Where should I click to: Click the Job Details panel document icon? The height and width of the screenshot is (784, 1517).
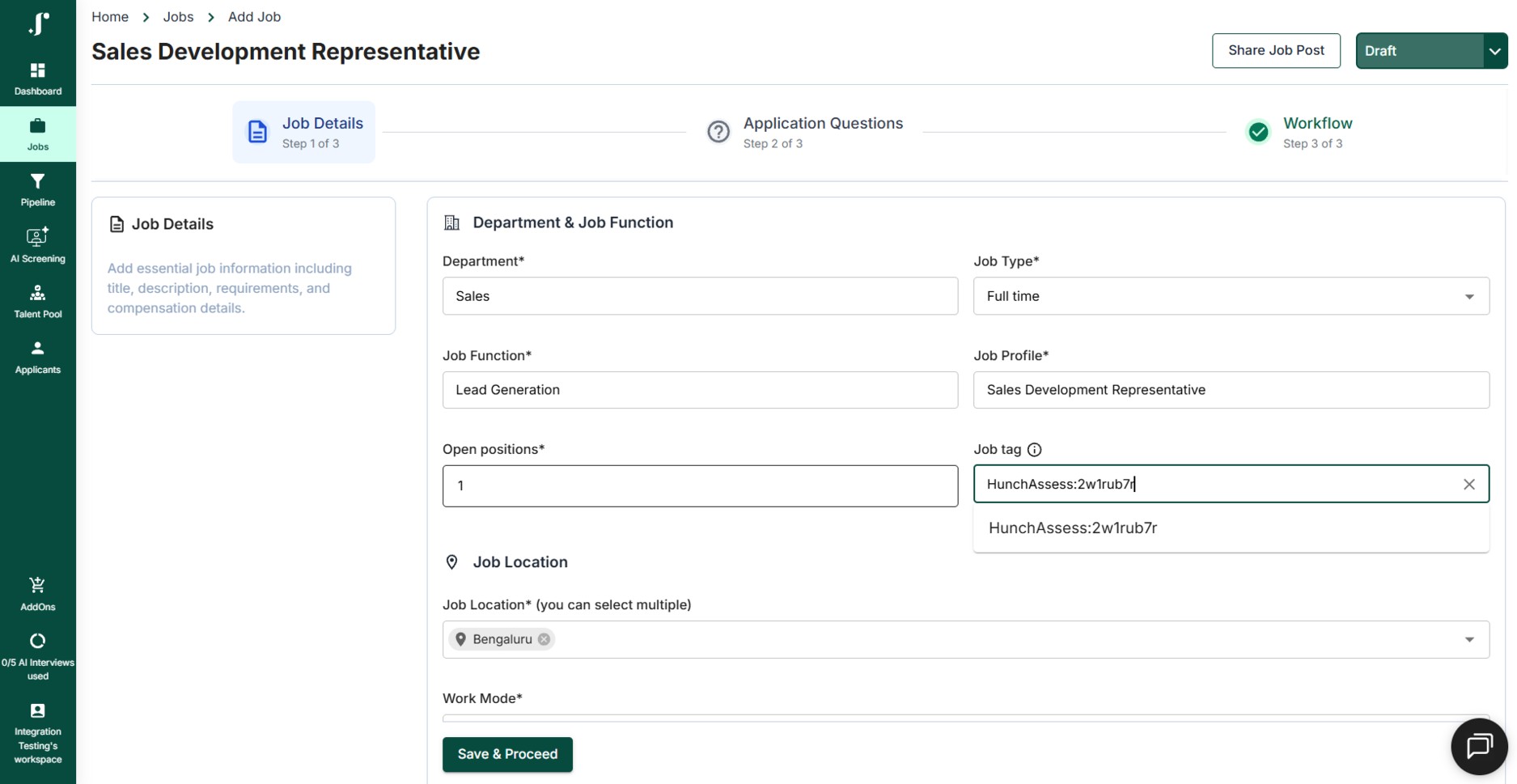[117, 224]
